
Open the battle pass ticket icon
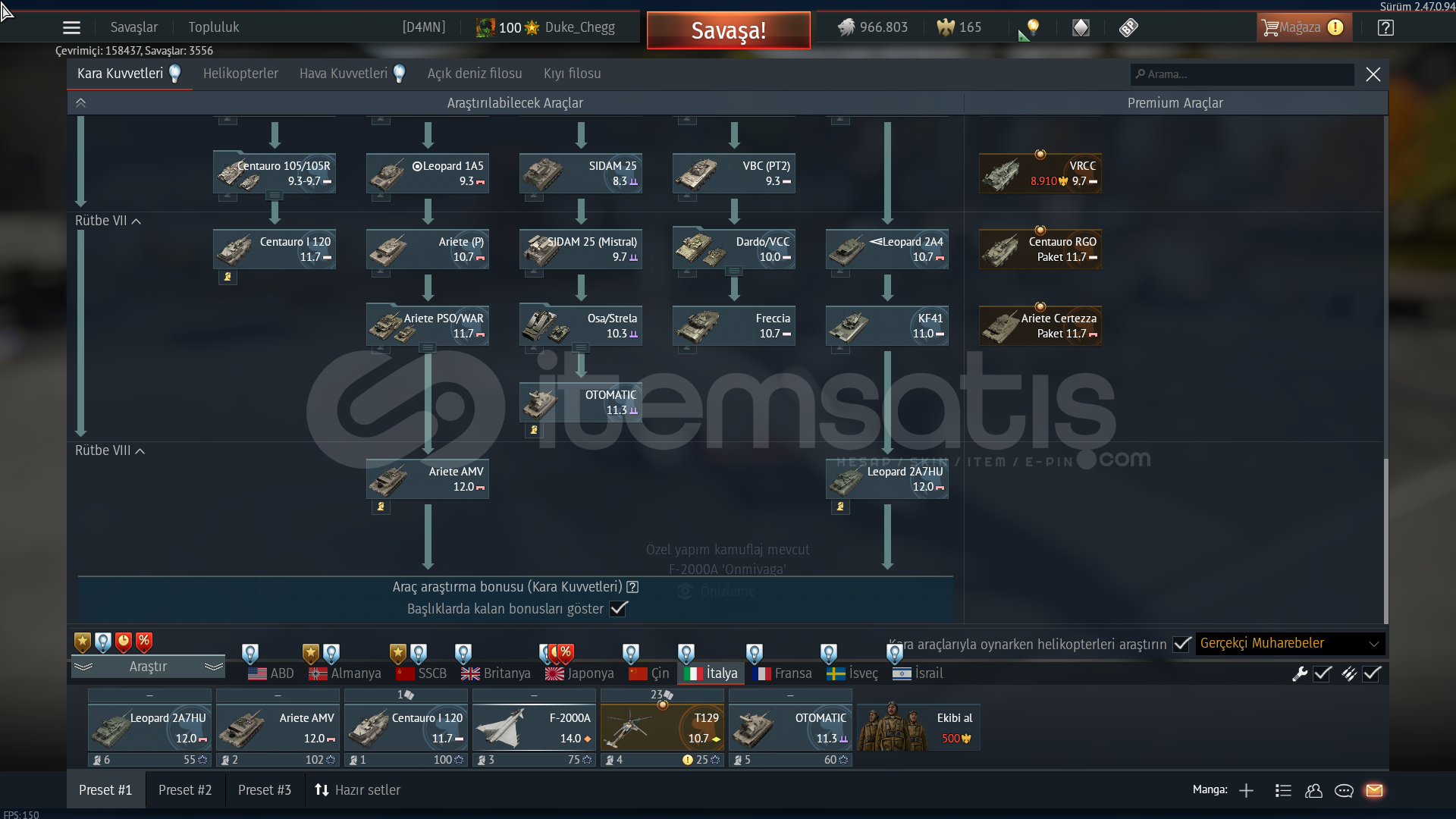(x=1128, y=28)
